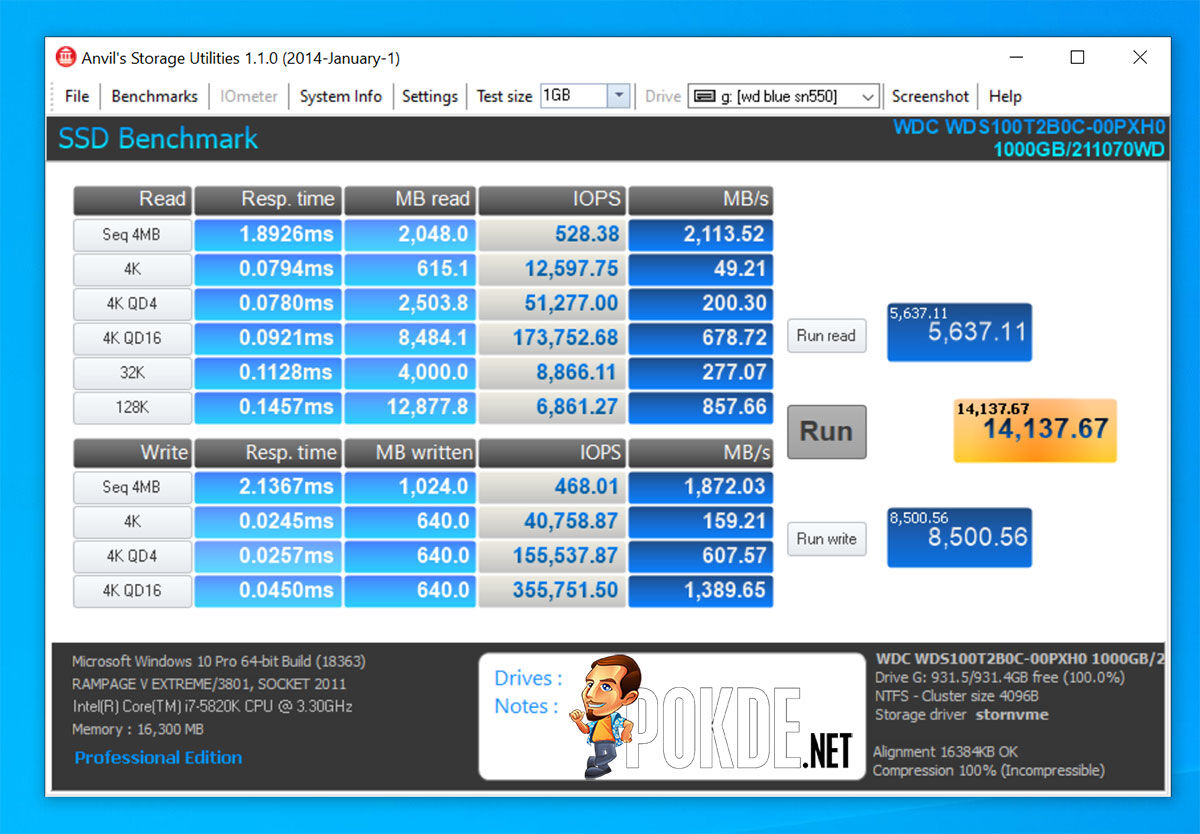Expand the Drive selection dropdown
The image size is (1200, 834).
[x=868, y=96]
